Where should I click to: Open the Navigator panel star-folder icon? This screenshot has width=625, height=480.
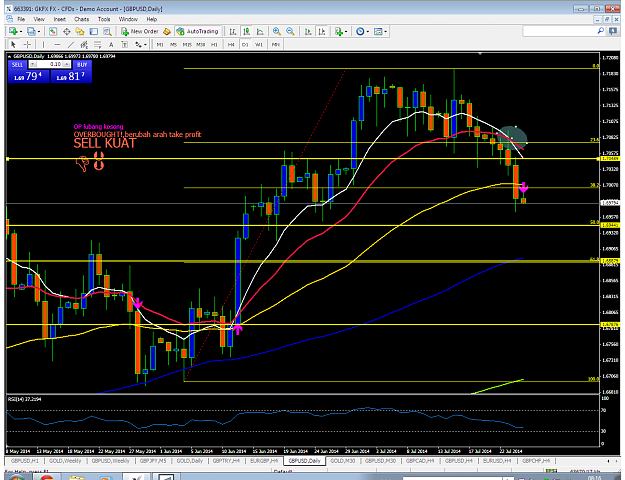80,31
